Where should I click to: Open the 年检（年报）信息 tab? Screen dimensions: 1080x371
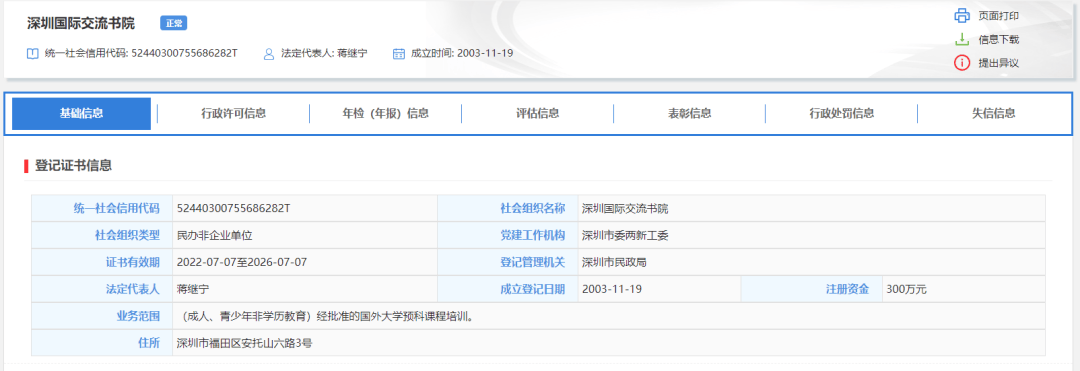point(386,114)
